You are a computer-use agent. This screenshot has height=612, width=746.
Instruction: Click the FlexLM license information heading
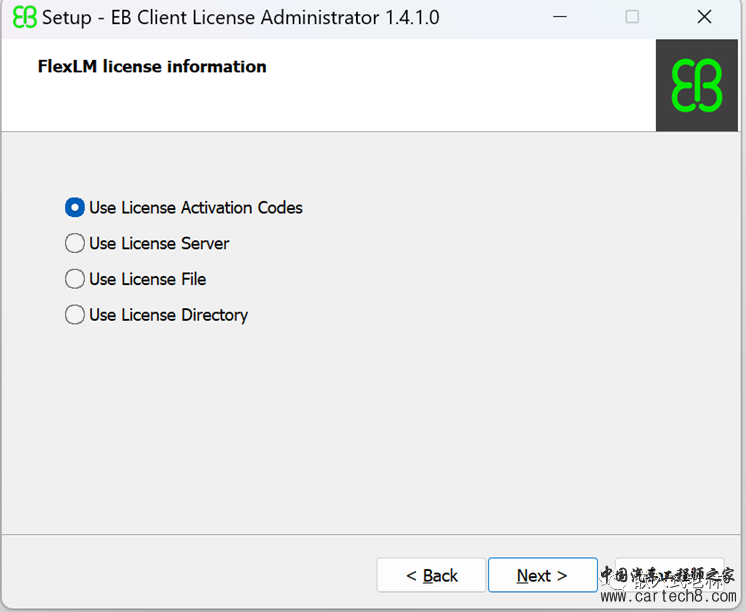(x=152, y=66)
